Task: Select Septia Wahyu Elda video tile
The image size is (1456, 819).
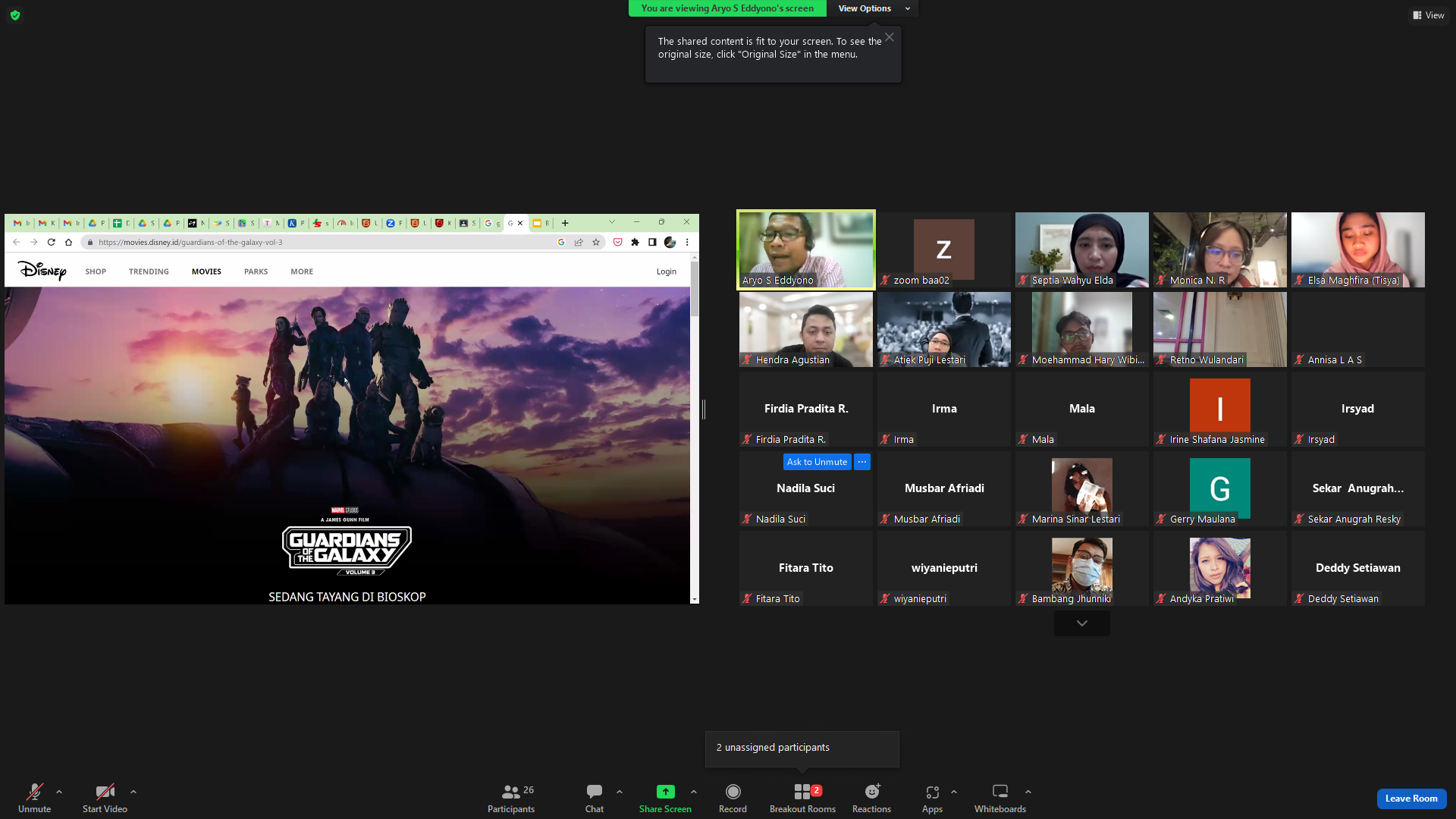Action: 1082,249
